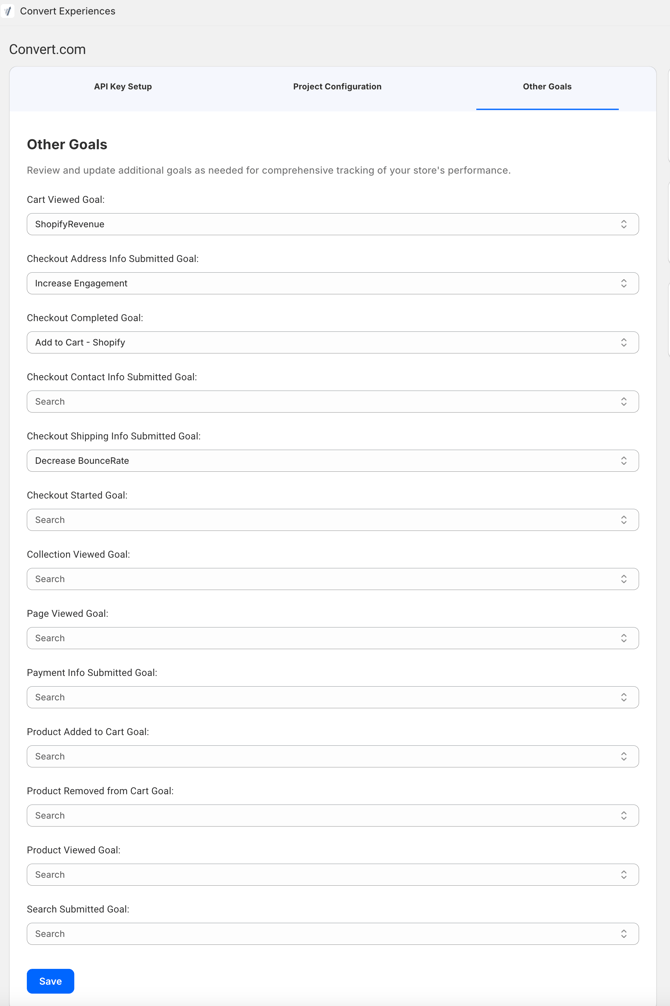Viewport: 670px width, 1006px height.
Task: Click chevron icon of Checkout Address Info goal
Action: (623, 283)
